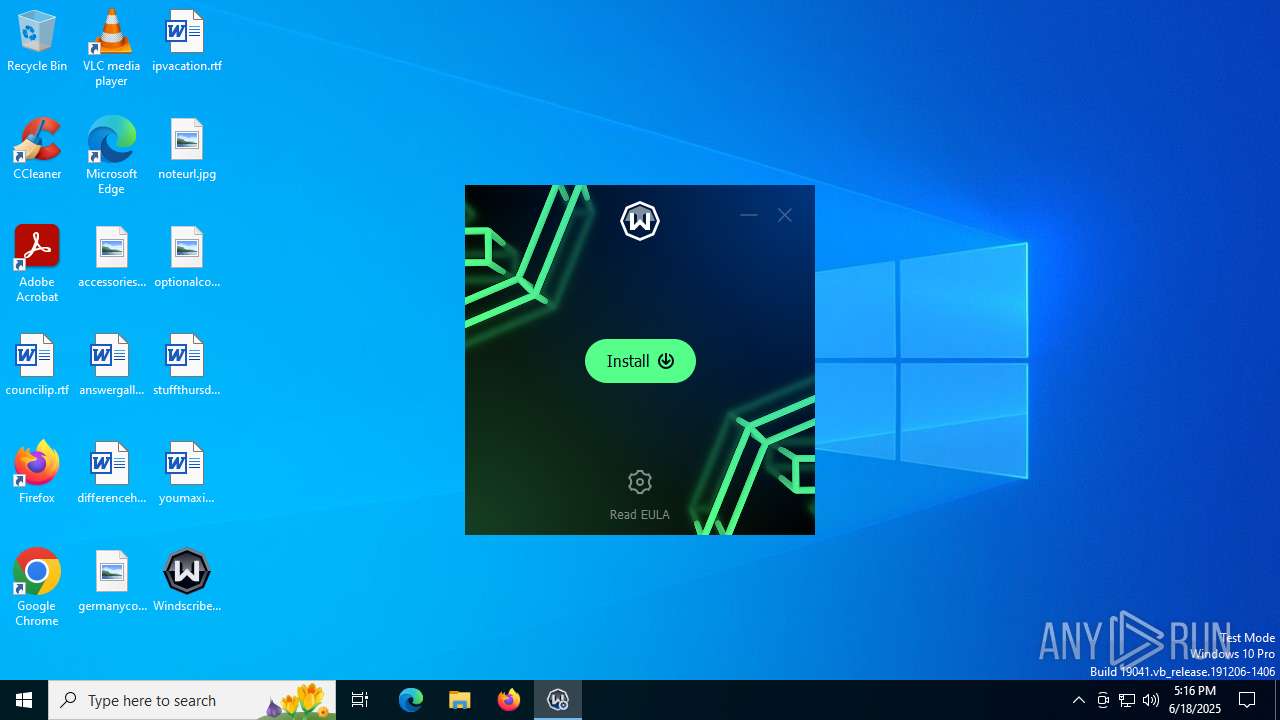Screen dimensions: 1280x720
Task: Close the Windscribe installer window
Action: [x=785, y=215]
